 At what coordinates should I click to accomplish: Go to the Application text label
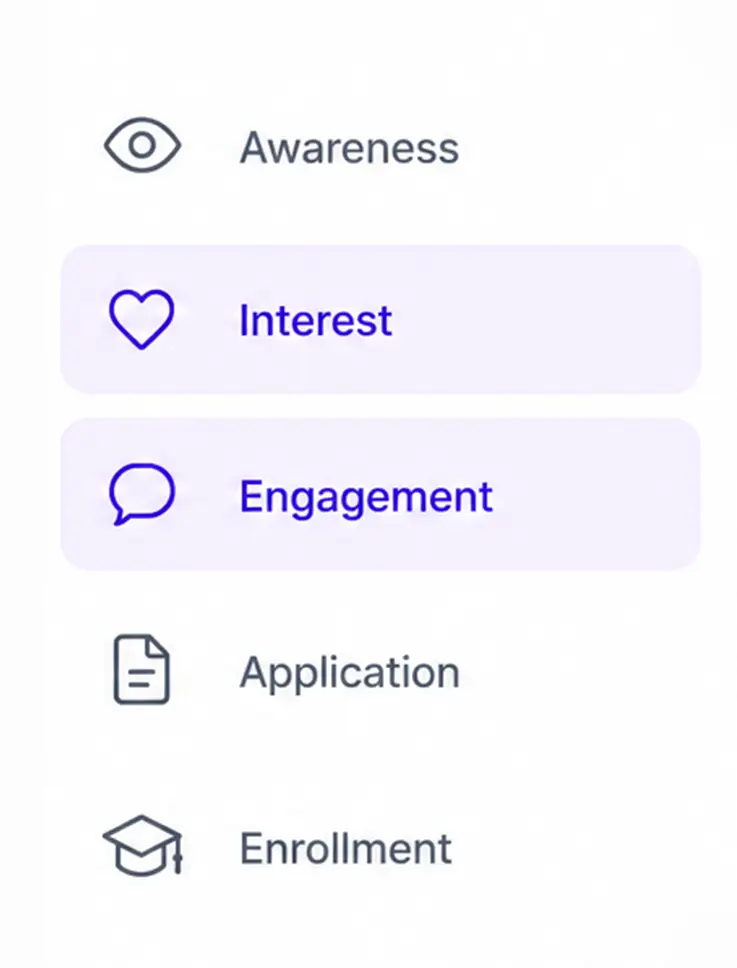(x=349, y=674)
